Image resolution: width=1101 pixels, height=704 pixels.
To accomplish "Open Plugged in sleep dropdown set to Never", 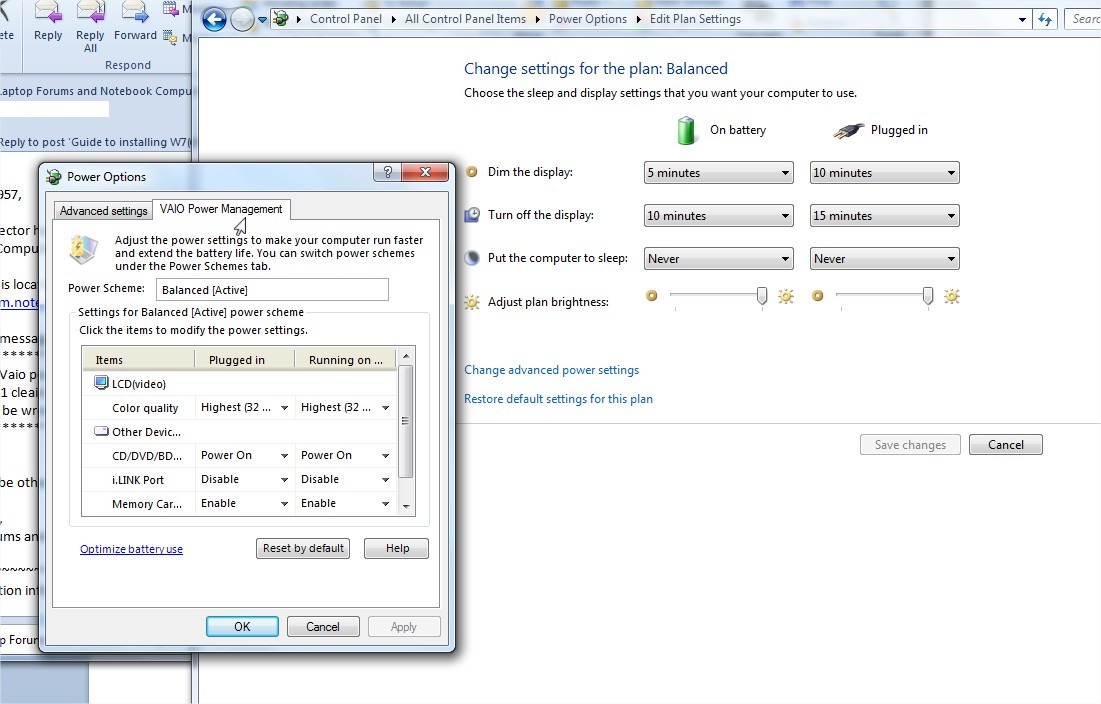I will (885, 259).
